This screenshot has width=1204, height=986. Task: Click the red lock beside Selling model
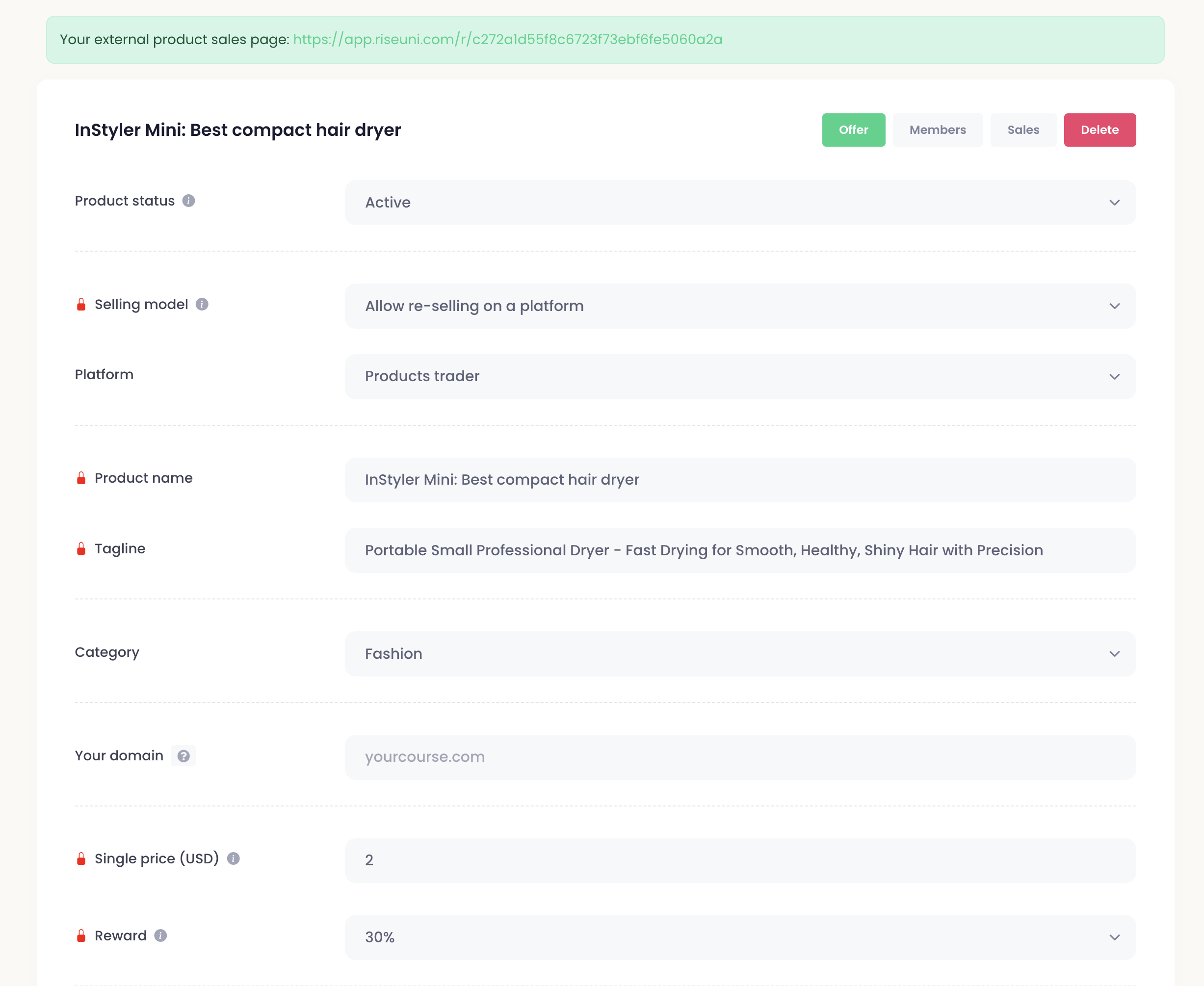[x=81, y=305]
